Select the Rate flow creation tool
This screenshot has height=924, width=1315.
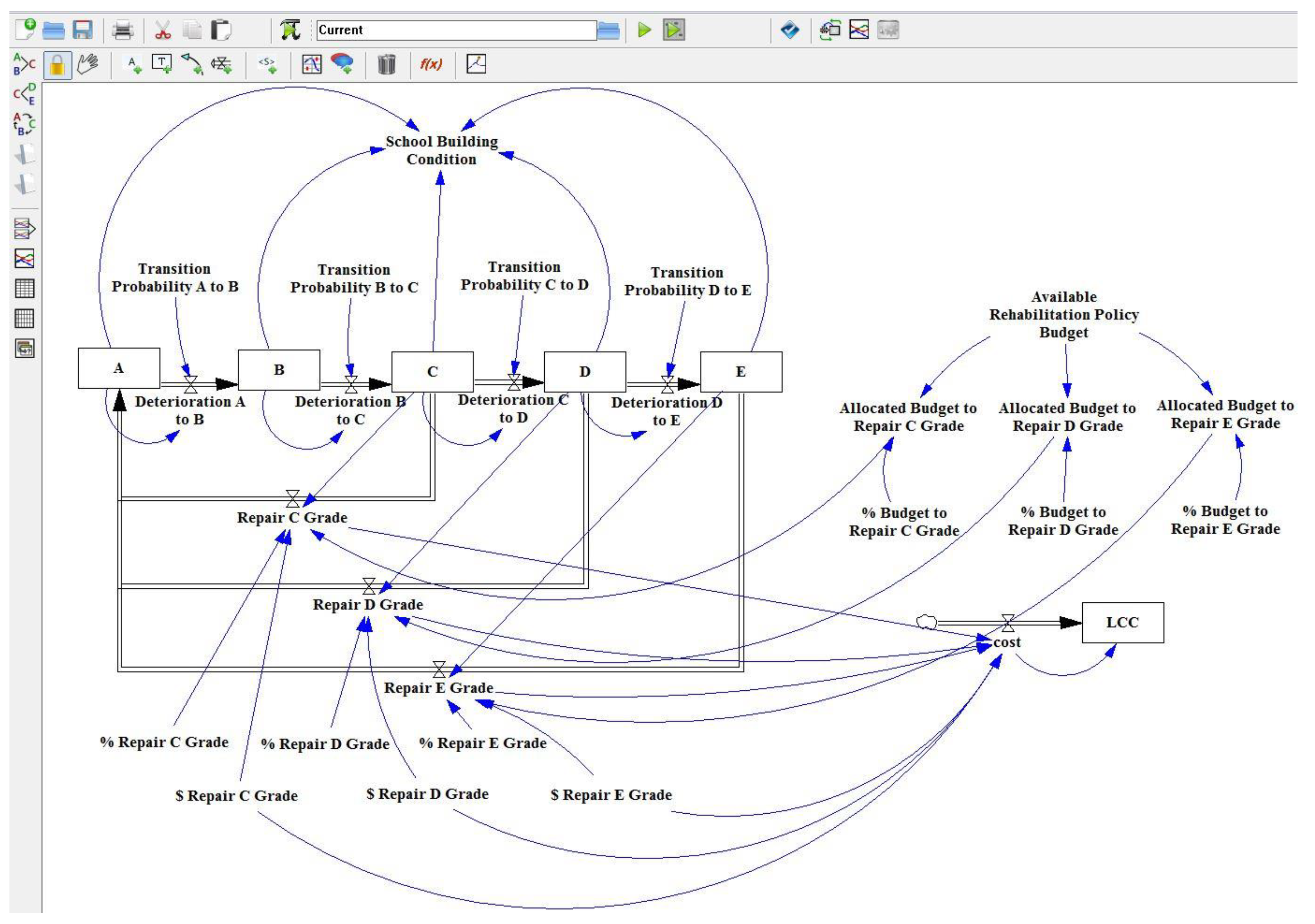coord(221,64)
